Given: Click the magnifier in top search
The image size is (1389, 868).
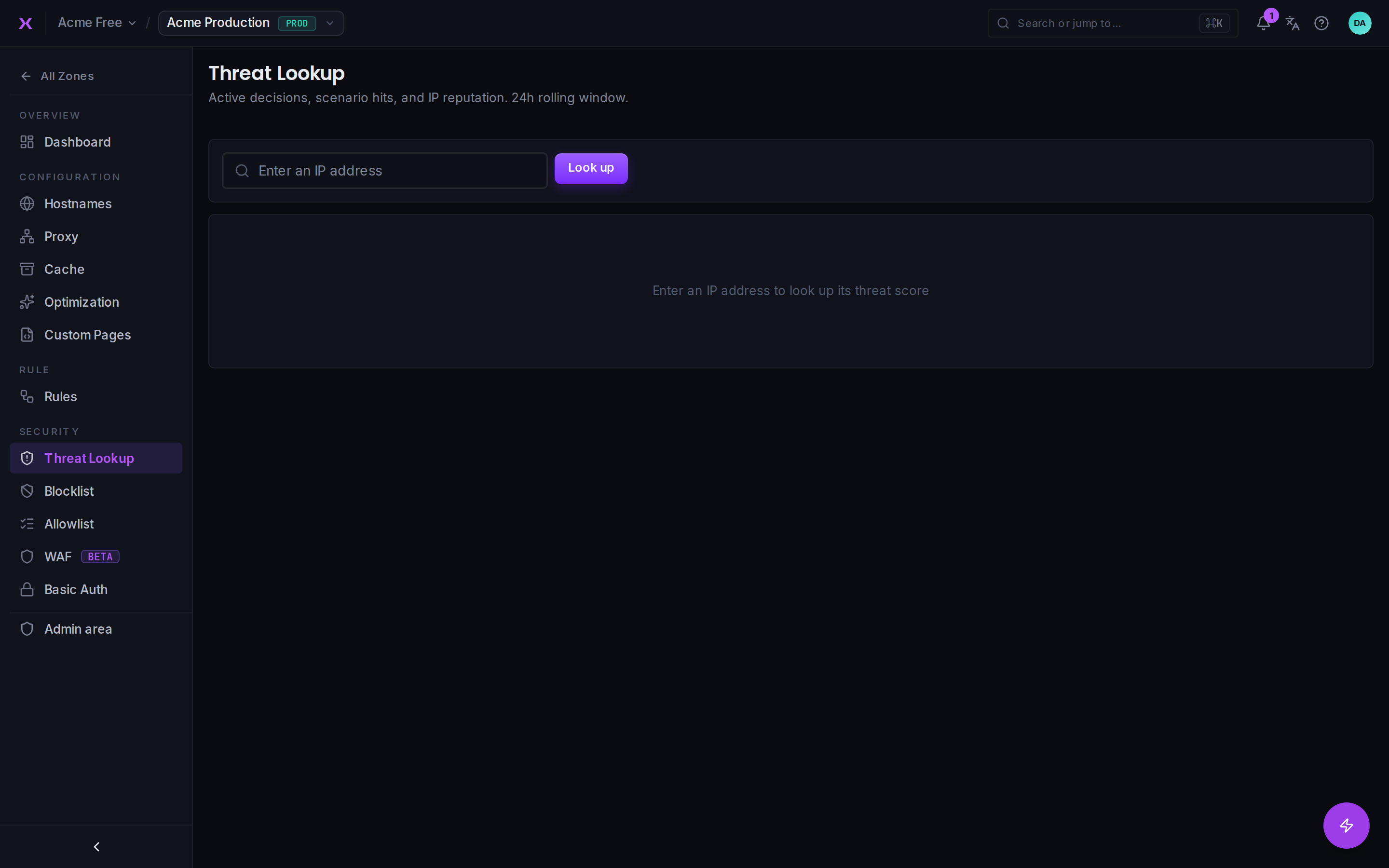Looking at the screenshot, I should pos(1003,23).
